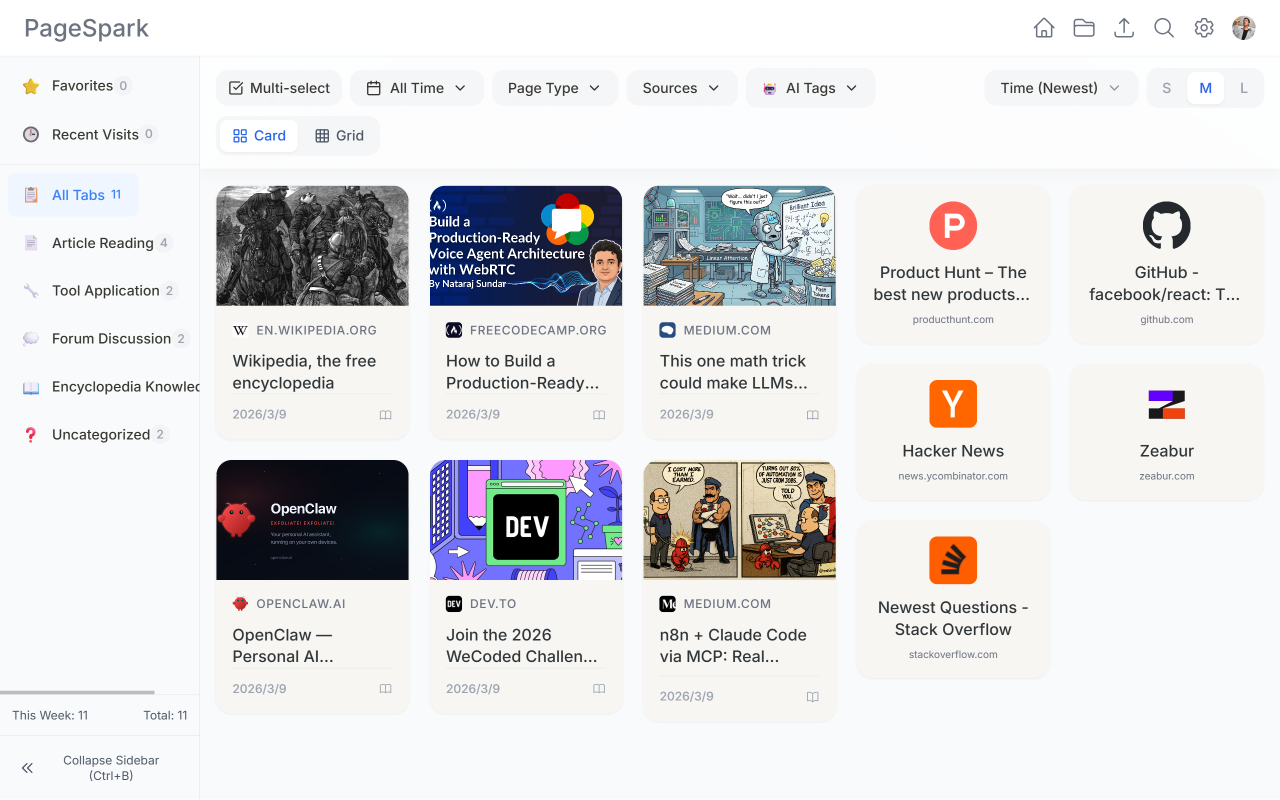Open the Hacker News tab card

953,431
